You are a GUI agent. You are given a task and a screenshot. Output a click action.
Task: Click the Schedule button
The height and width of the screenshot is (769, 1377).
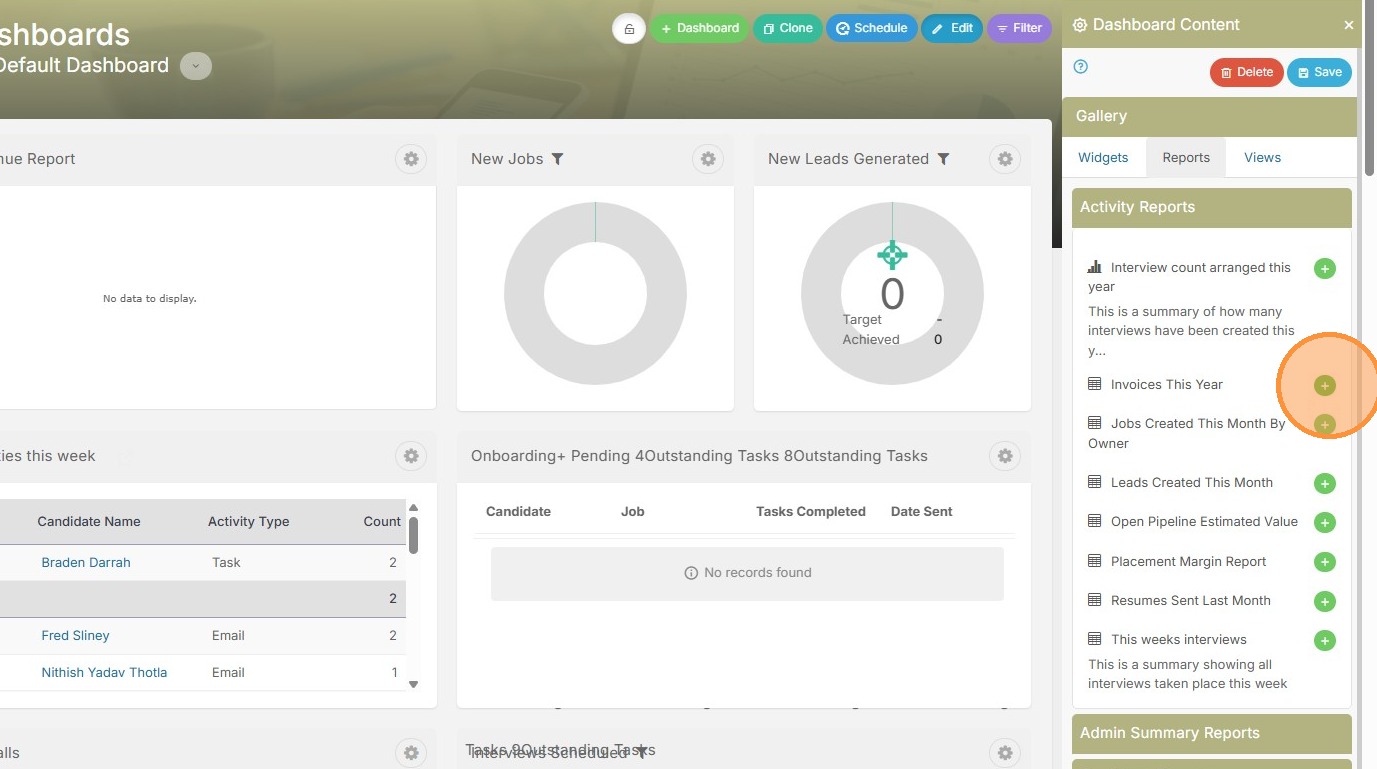(x=872, y=28)
